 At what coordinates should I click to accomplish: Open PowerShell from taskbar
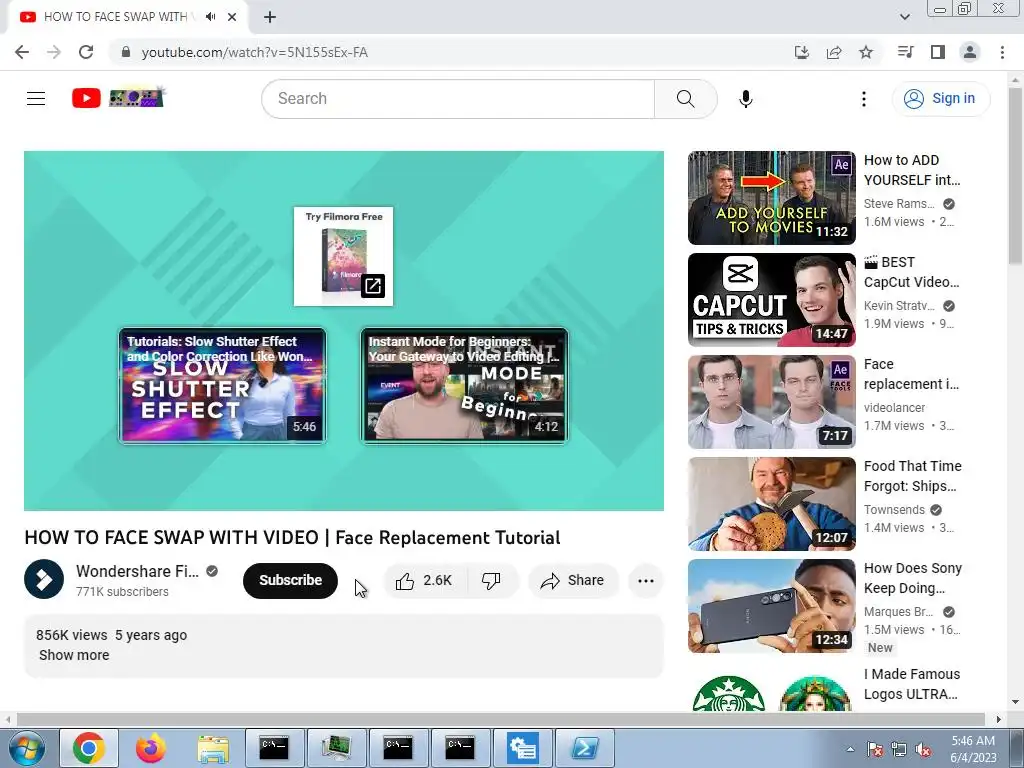(x=584, y=748)
